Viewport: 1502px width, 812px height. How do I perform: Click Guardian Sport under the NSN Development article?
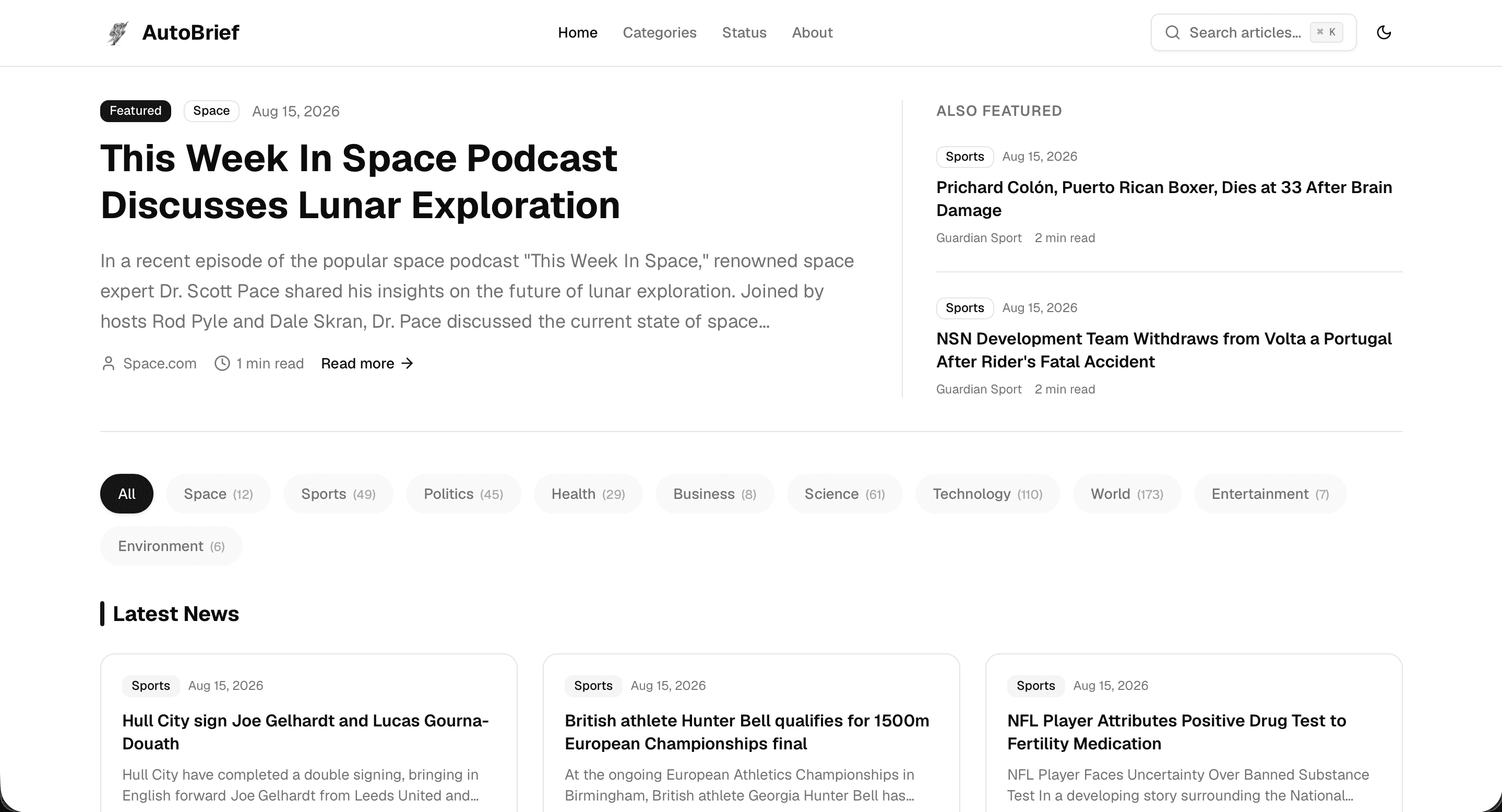pyautogui.click(x=979, y=389)
